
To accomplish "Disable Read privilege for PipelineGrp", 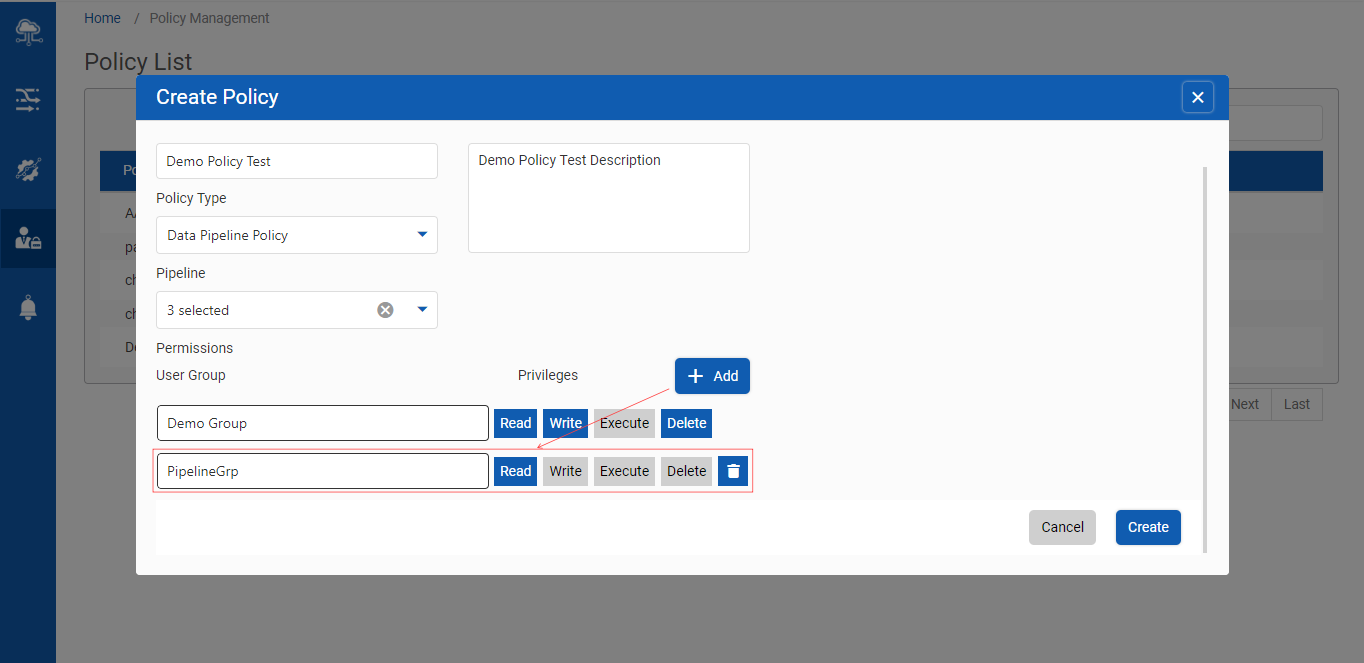I will pyautogui.click(x=515, y=471).
